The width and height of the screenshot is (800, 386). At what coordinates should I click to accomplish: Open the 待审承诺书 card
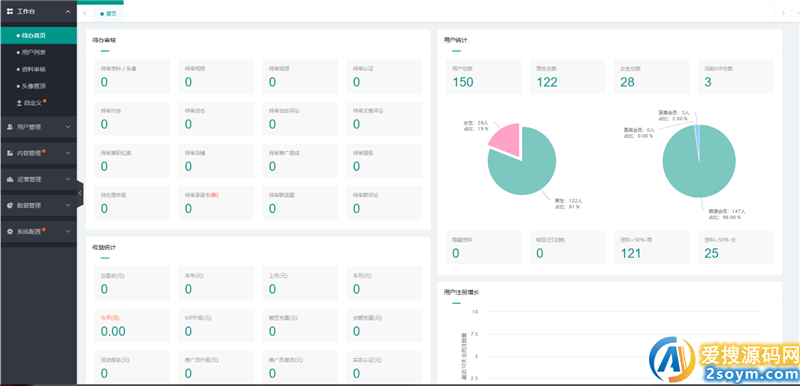coord(216,203)
